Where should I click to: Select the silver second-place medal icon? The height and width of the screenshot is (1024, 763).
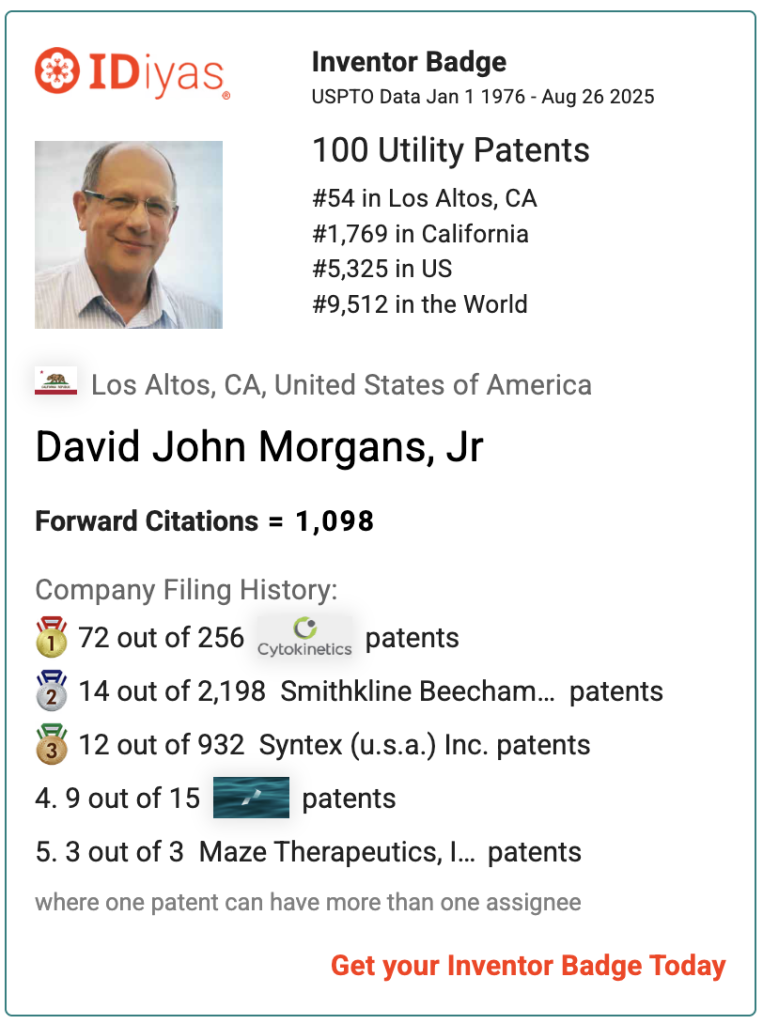[52, 690]
